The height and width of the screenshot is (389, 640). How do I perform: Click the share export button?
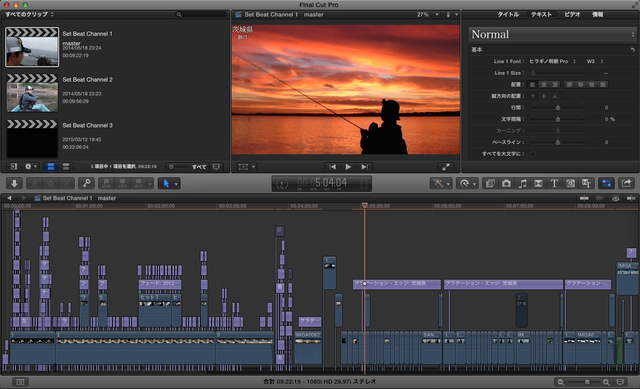[x=626, y=184]
